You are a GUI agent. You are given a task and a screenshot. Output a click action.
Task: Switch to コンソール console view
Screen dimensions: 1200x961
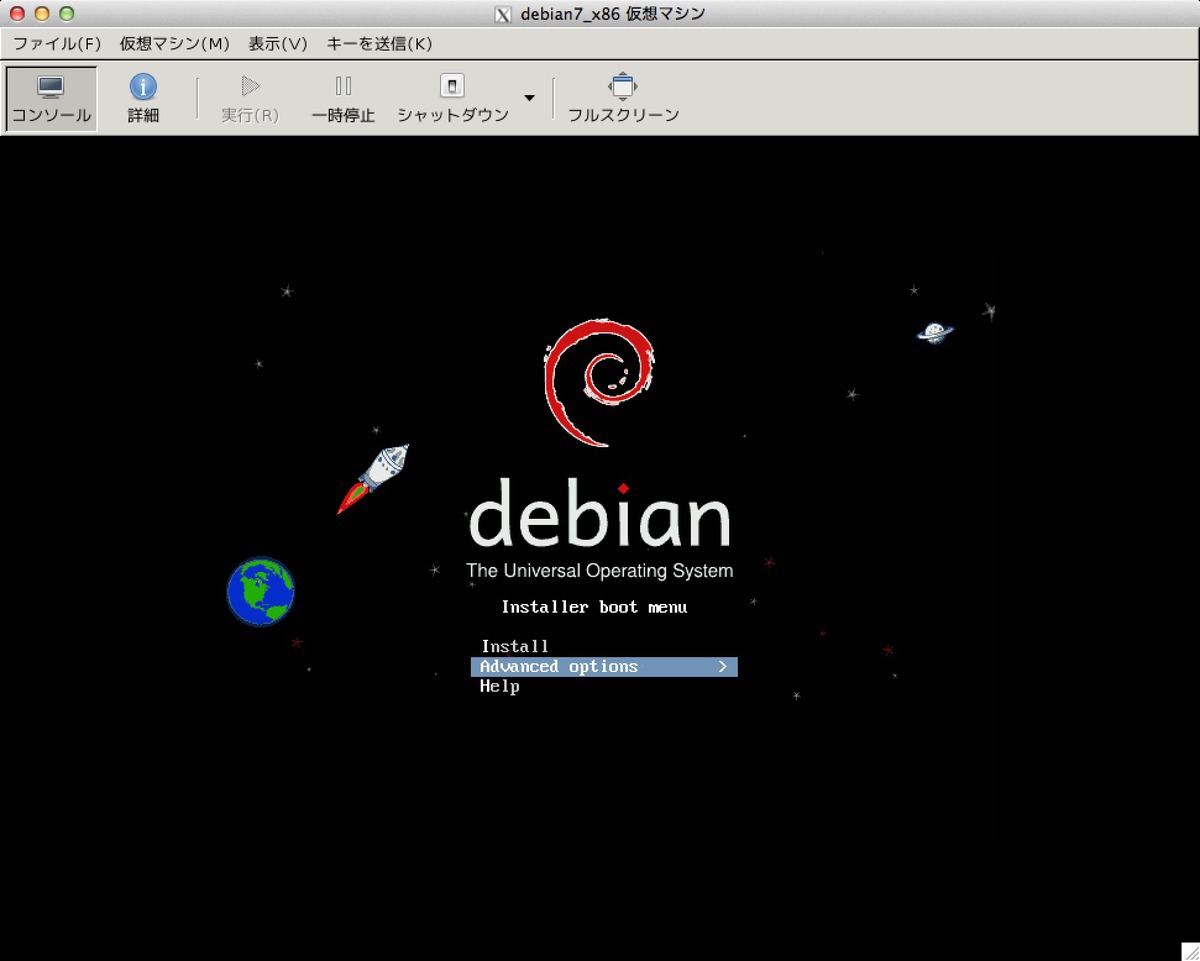pos(51,99)
